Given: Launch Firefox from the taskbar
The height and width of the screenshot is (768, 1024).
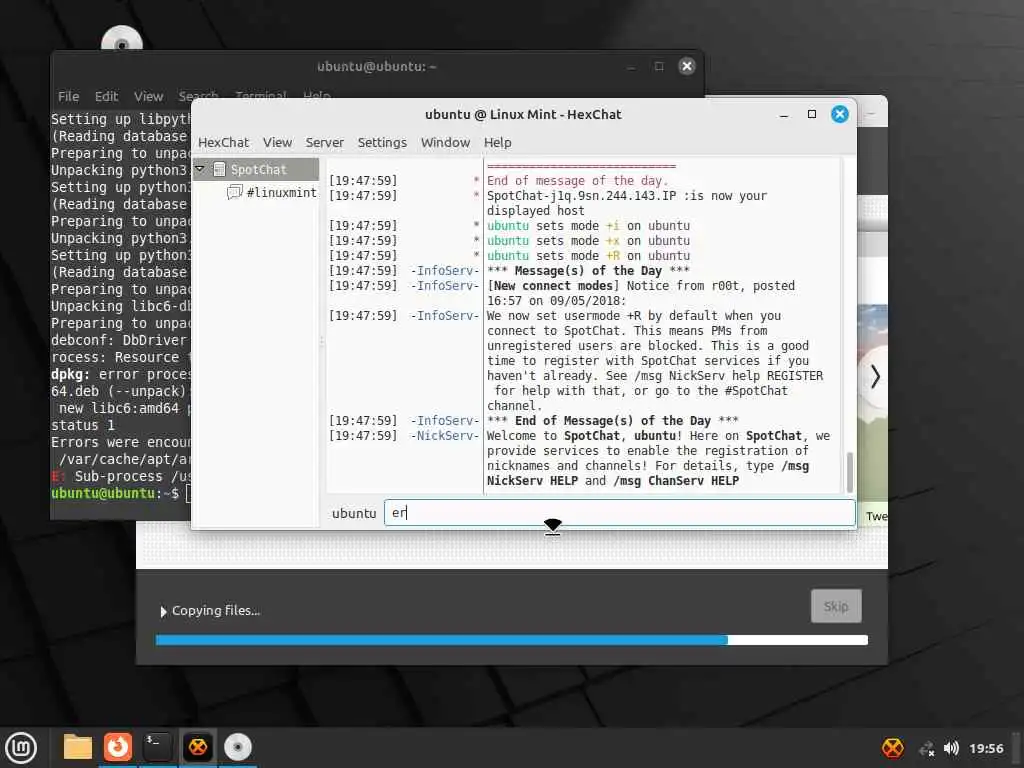Looking at the screenshot, I should click(118, 747).
